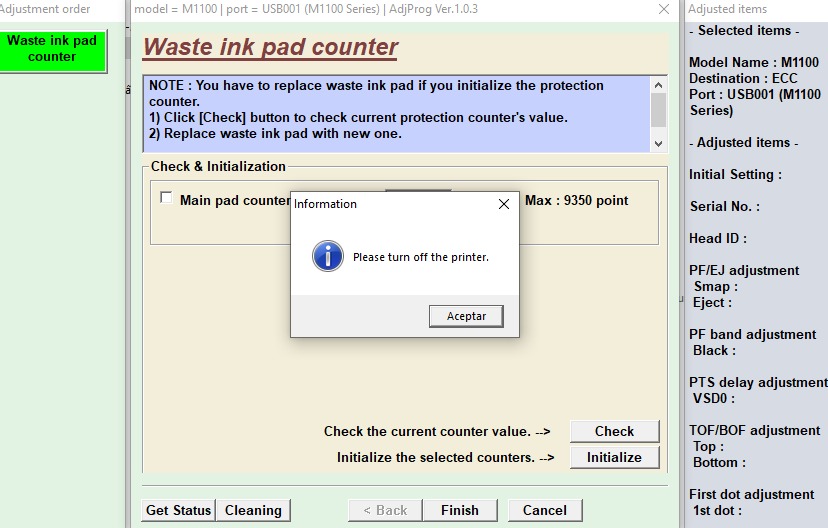
Task: Click the 'Information' dialog title
Action: click(x=325, y=204)
